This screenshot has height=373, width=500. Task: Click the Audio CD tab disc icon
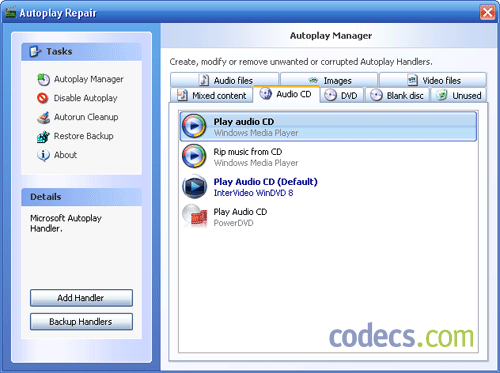266,94
